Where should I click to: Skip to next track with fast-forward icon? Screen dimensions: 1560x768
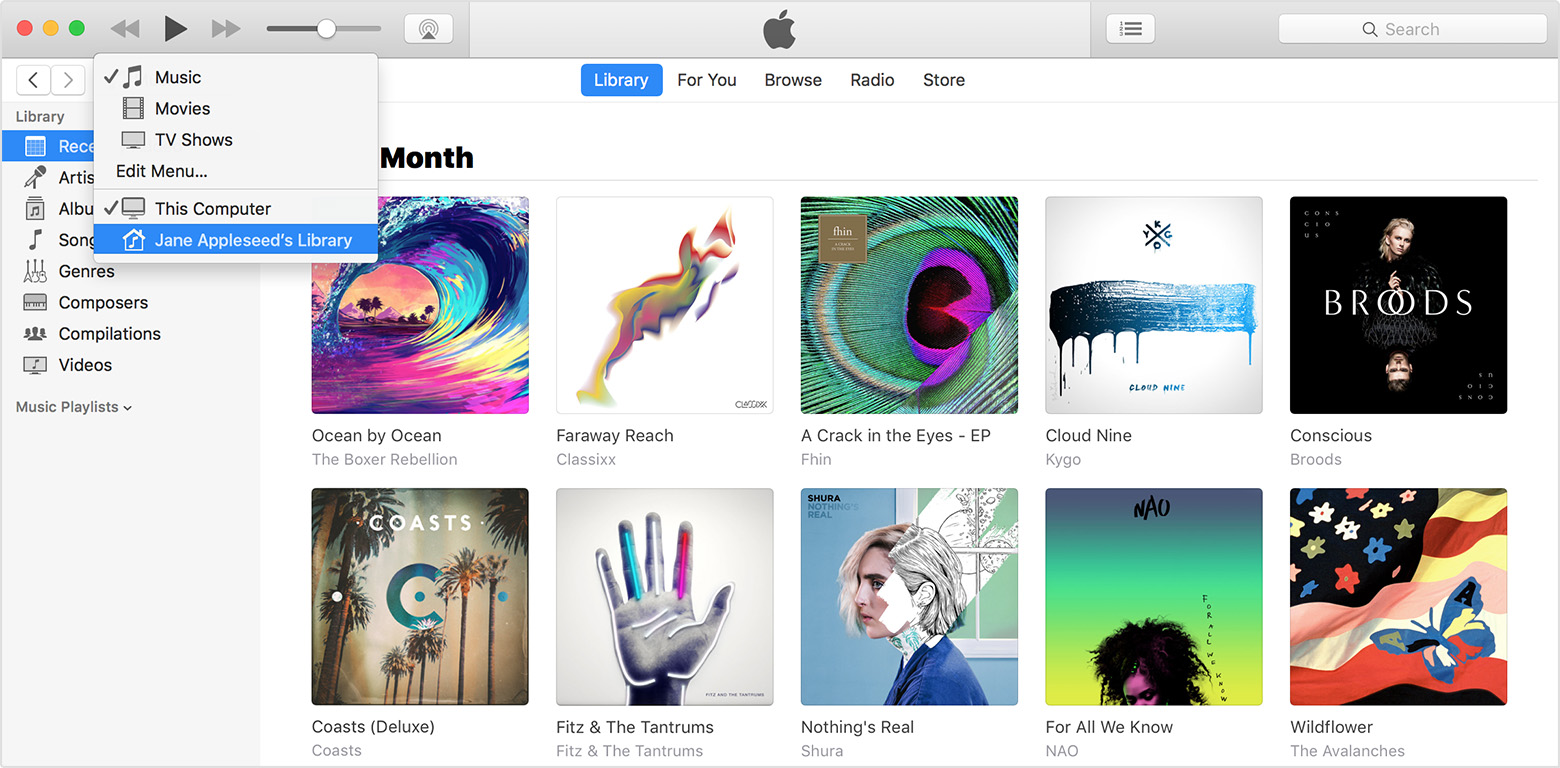(226, 29)
